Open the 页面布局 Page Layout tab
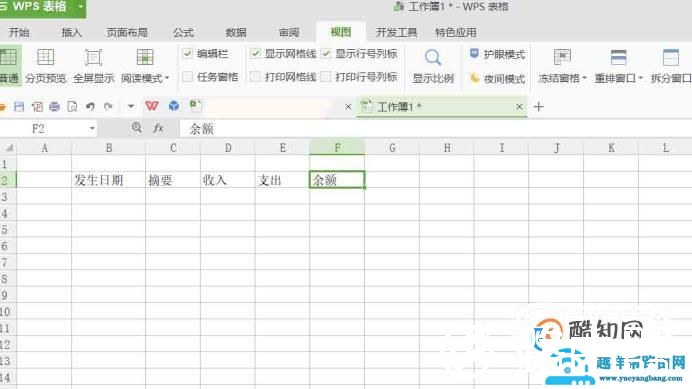 [x=127, y=32]
